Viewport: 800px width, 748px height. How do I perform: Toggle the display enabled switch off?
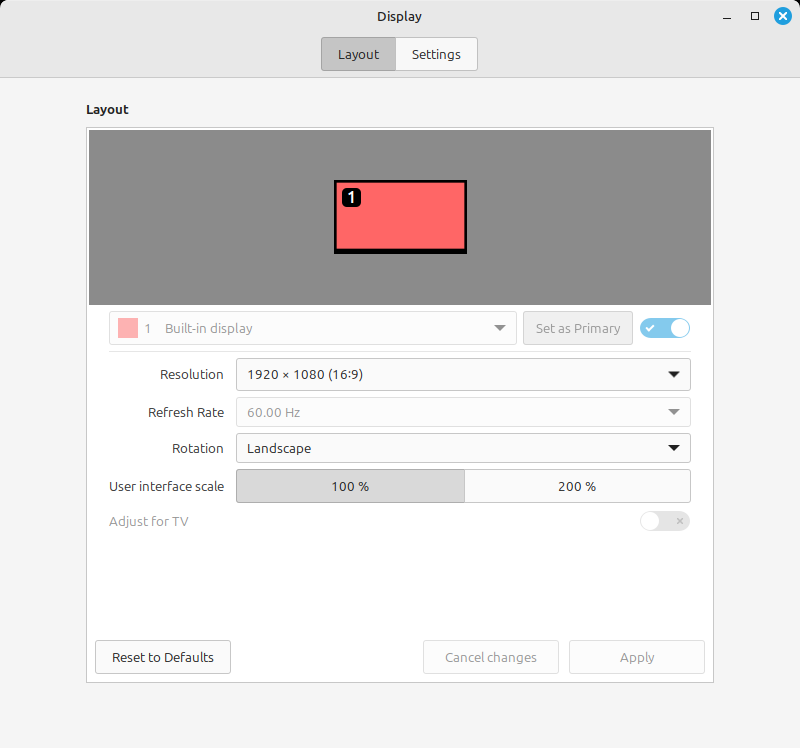665,328
